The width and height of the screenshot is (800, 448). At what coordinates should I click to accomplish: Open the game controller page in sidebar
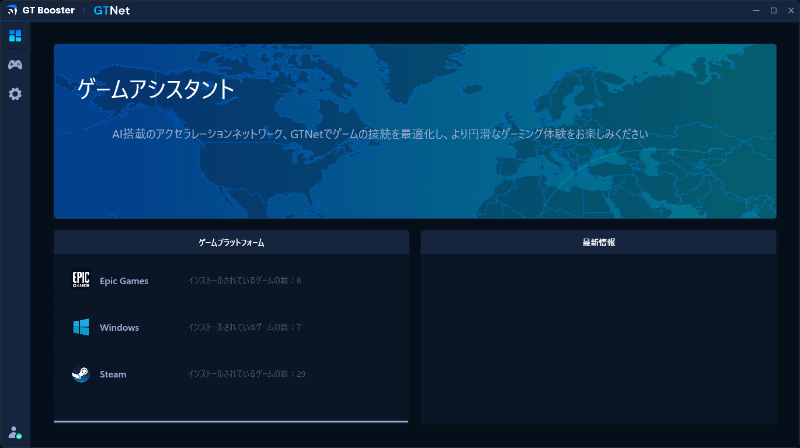pyautogui.click(x=15, y=65)
